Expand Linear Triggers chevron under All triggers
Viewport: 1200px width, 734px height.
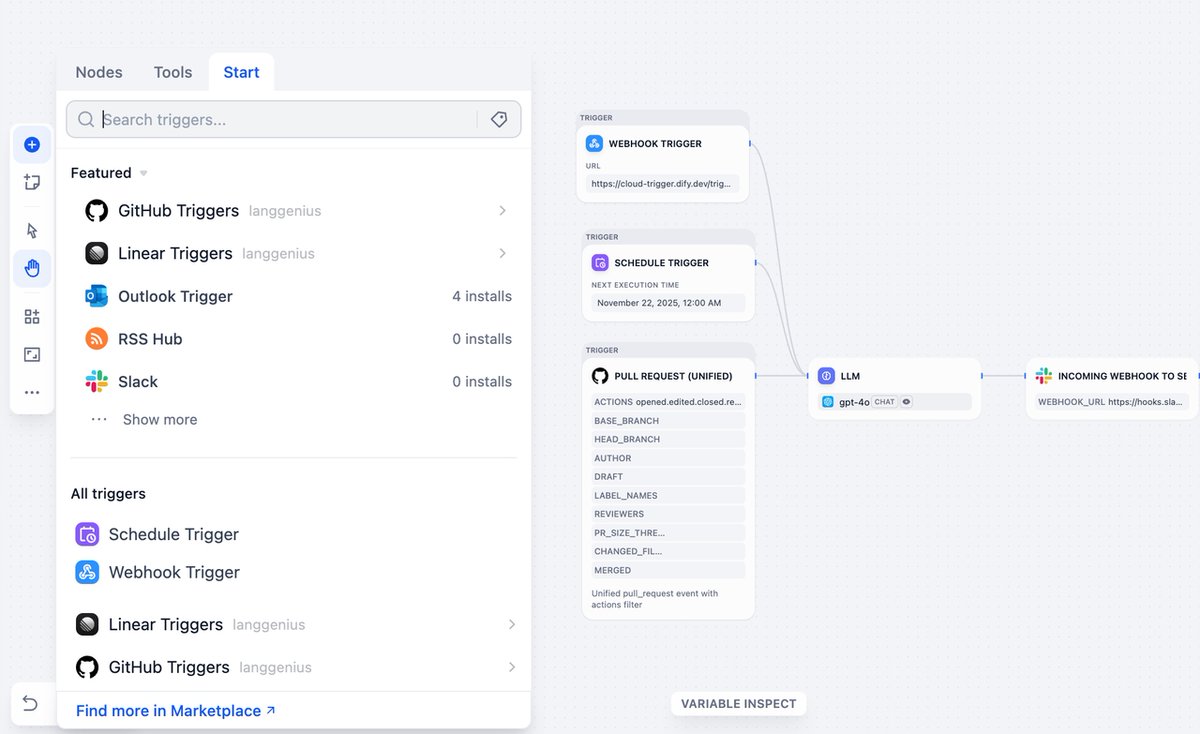(x=511, y=624)
